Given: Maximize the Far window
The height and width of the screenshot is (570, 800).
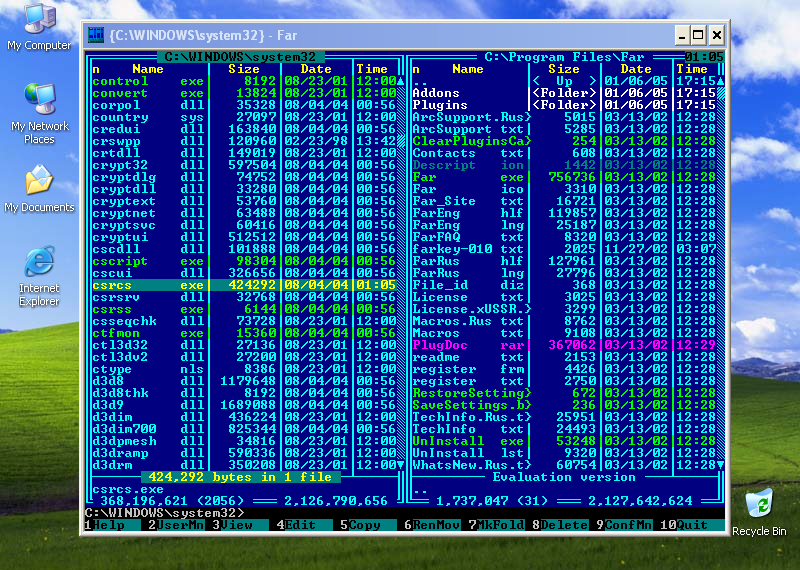Looking at the screenshot, I should pyautogui.click(x=699, y=35).
